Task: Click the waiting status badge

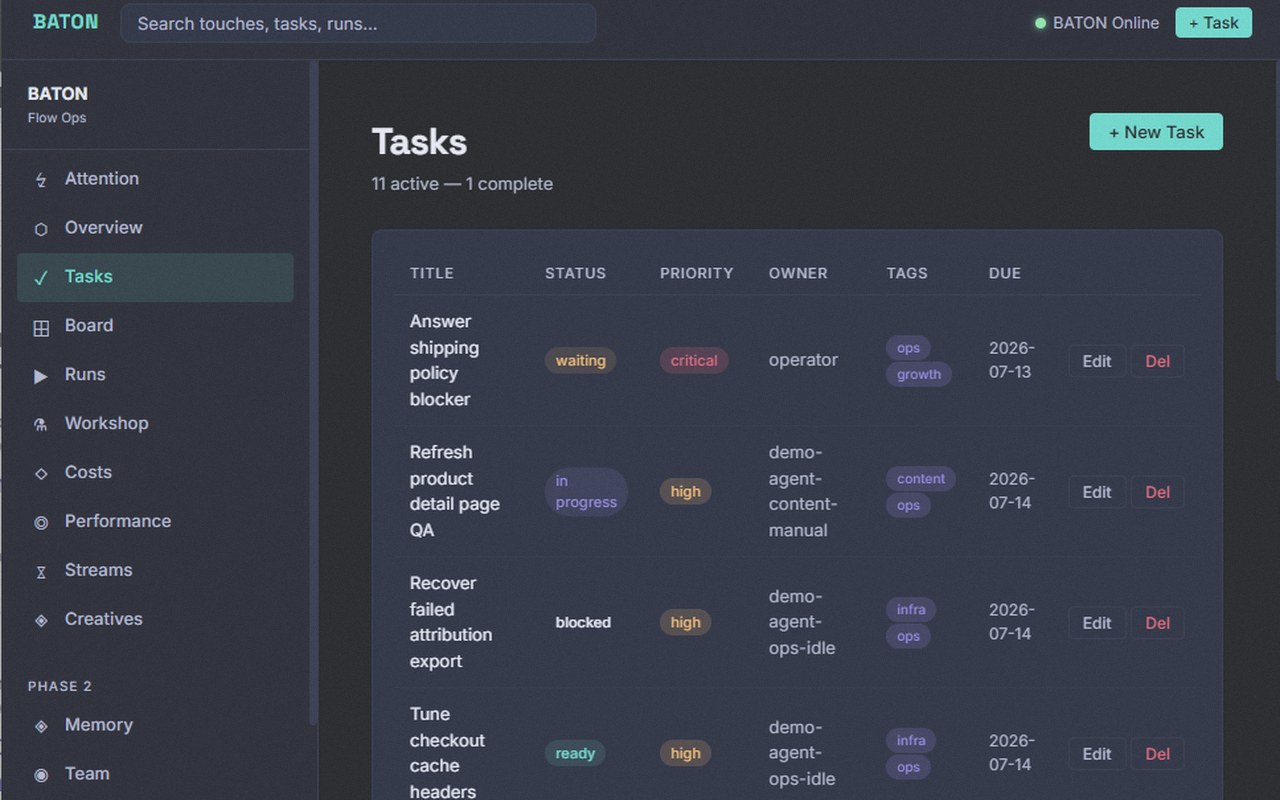Action: [x=580, y=361]
